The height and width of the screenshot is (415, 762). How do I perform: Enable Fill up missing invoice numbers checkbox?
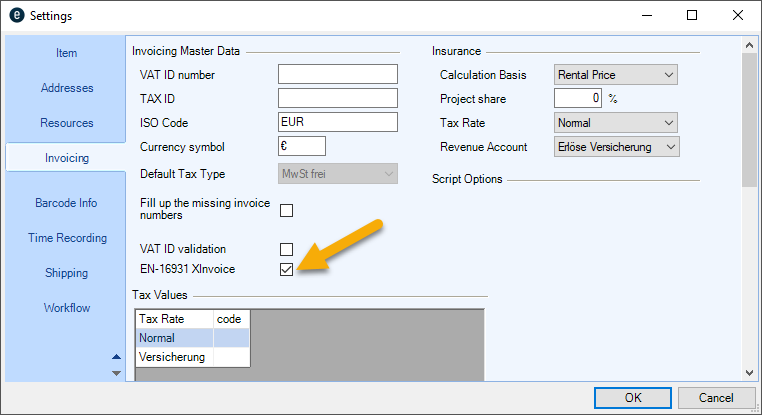click(x=286, y=210)
